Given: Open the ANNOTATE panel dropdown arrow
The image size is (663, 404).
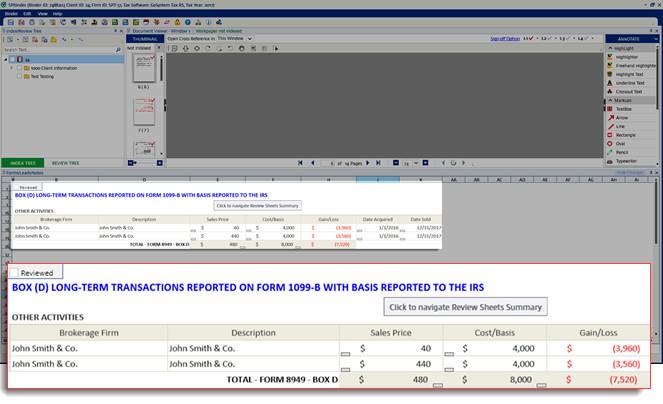Looking at the screenshot, I should pos(655,39).
